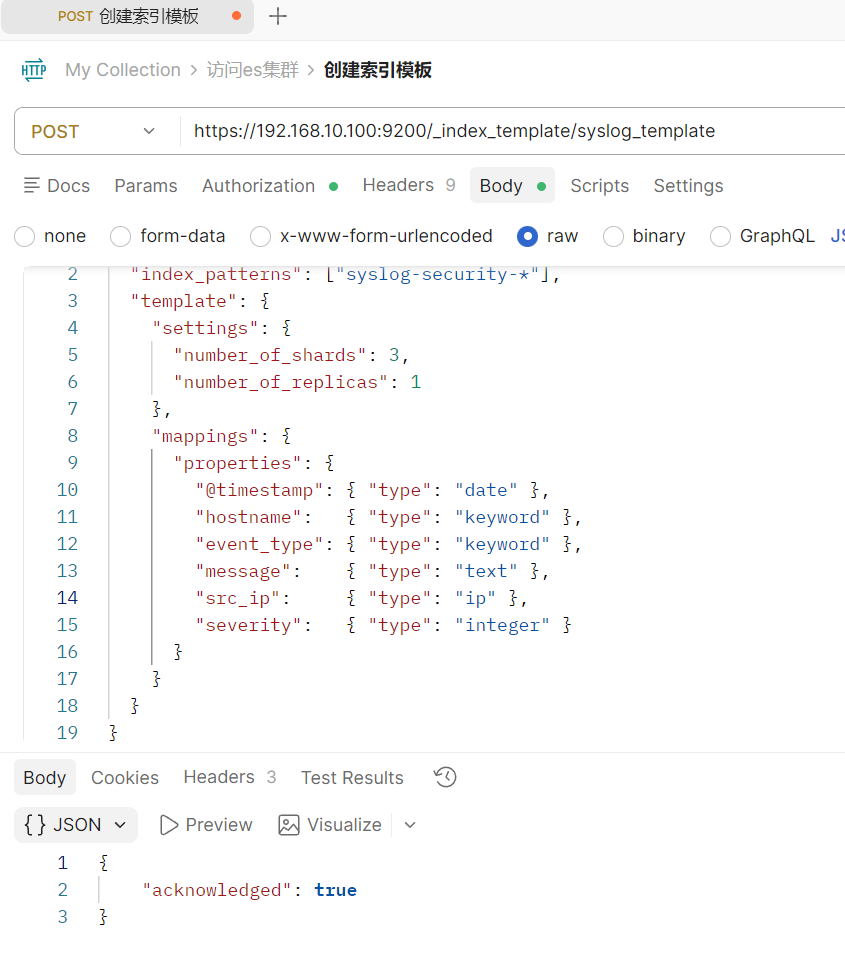Click the HTTP request type icon
The height and width of the screenshot is (972, 845).
click(x=34, y=70)
